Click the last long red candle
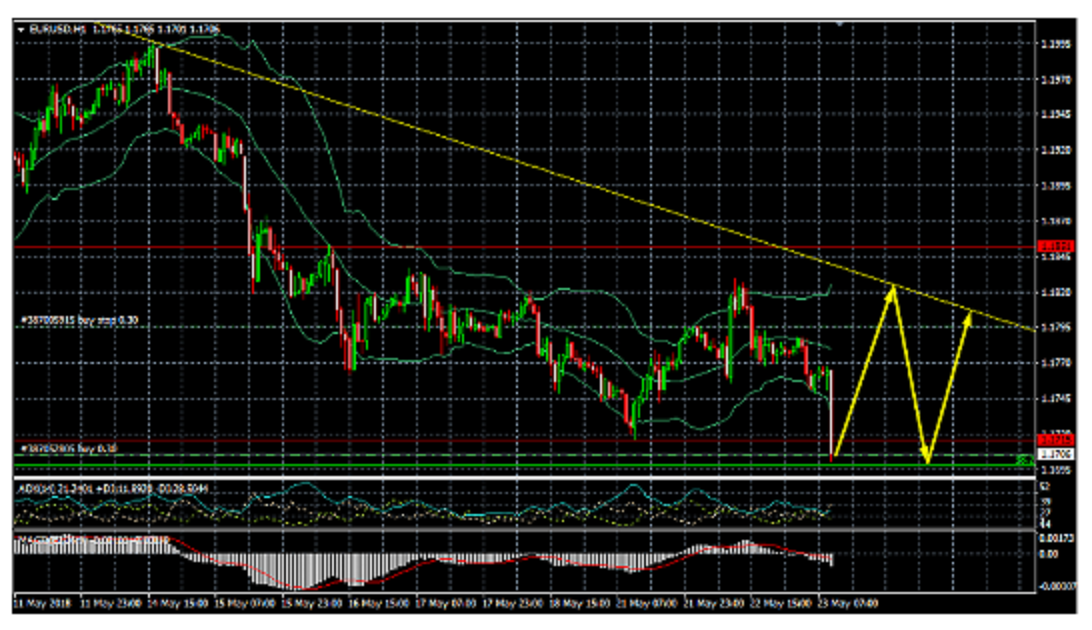Viewport: 1092px width, 630px height. [832, 412]
